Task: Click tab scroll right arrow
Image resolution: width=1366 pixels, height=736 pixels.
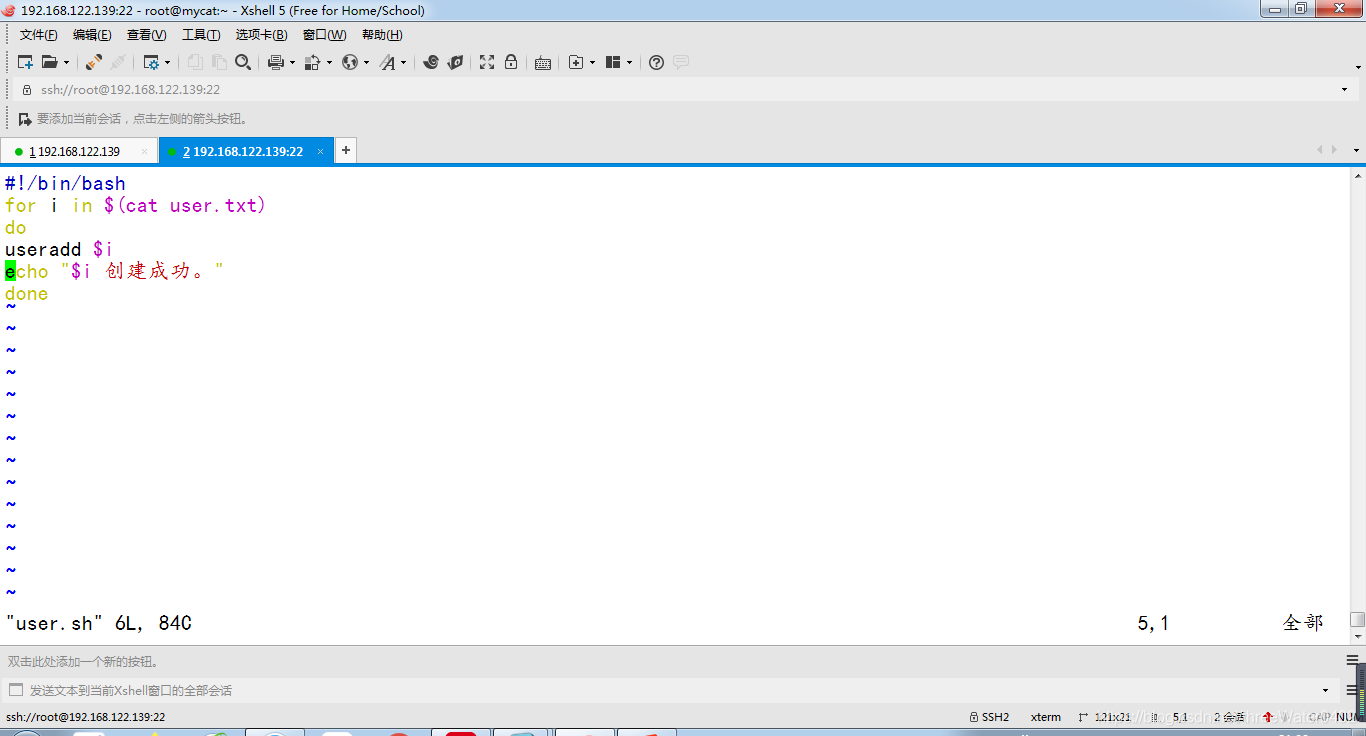Action: [1334, 150]
